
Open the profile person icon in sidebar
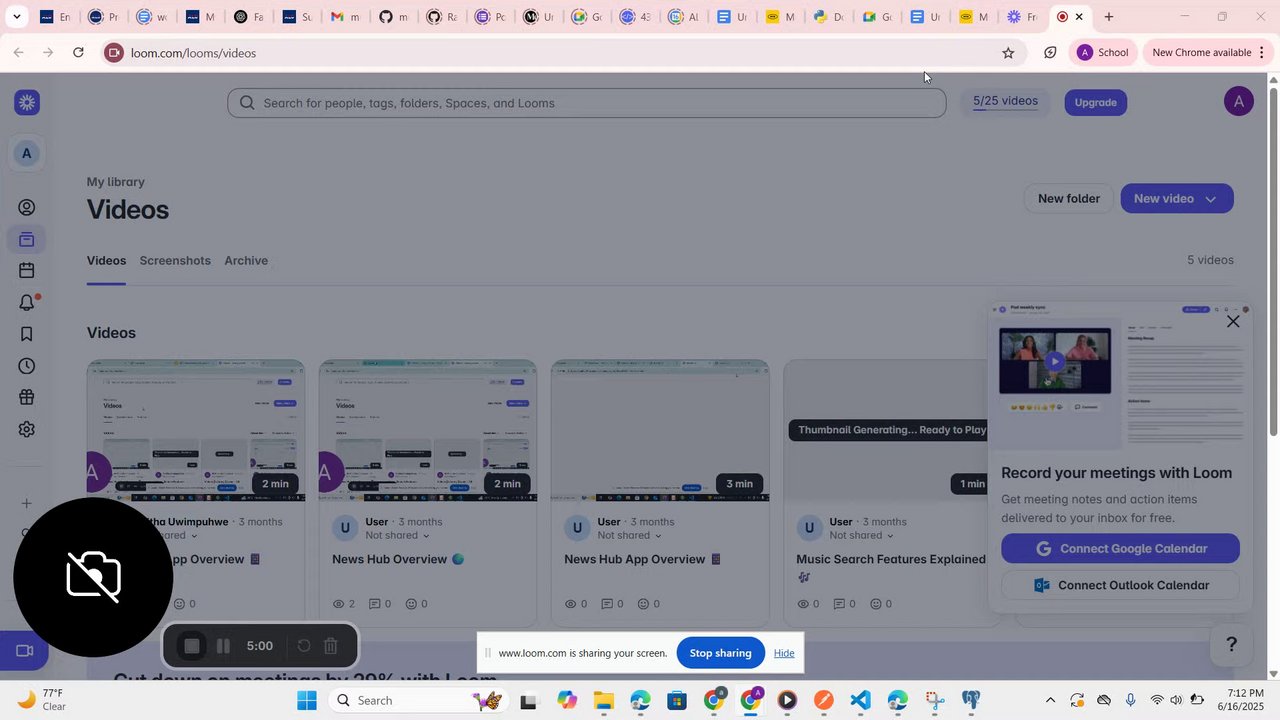coord(27,208)
